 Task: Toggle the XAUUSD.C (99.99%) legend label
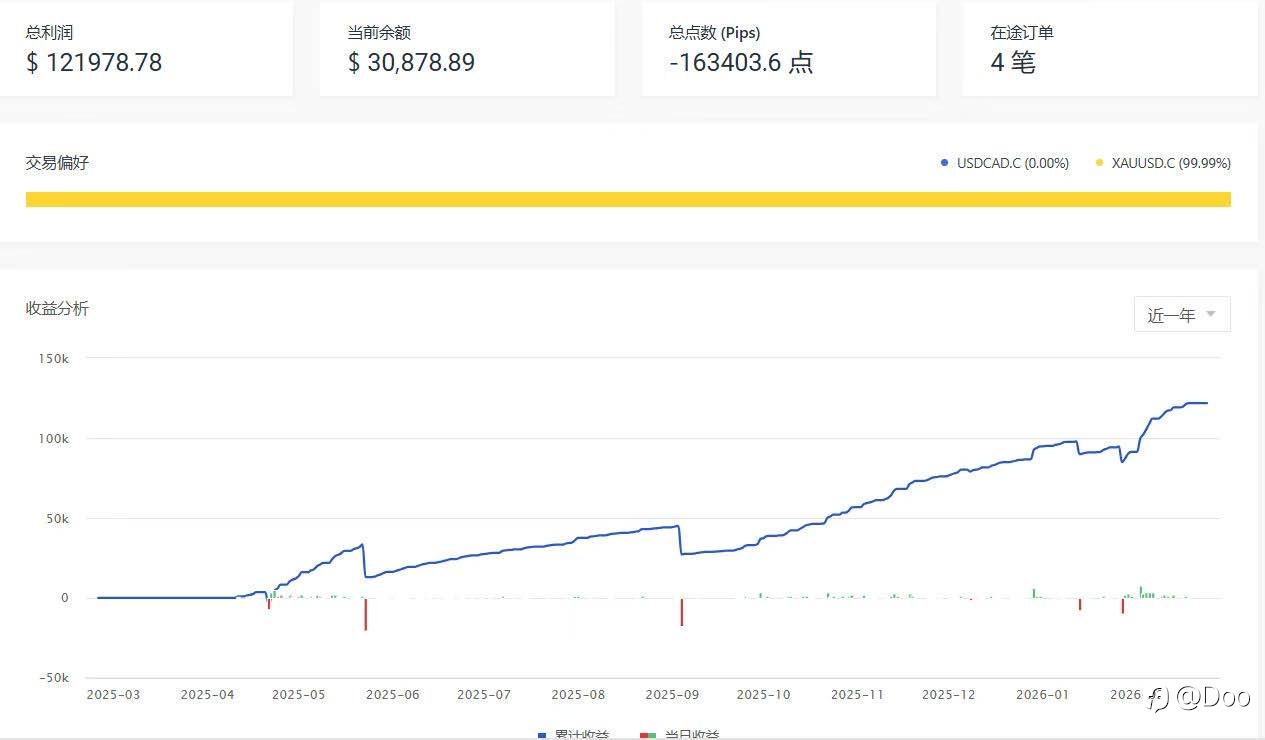point(1171,163)
